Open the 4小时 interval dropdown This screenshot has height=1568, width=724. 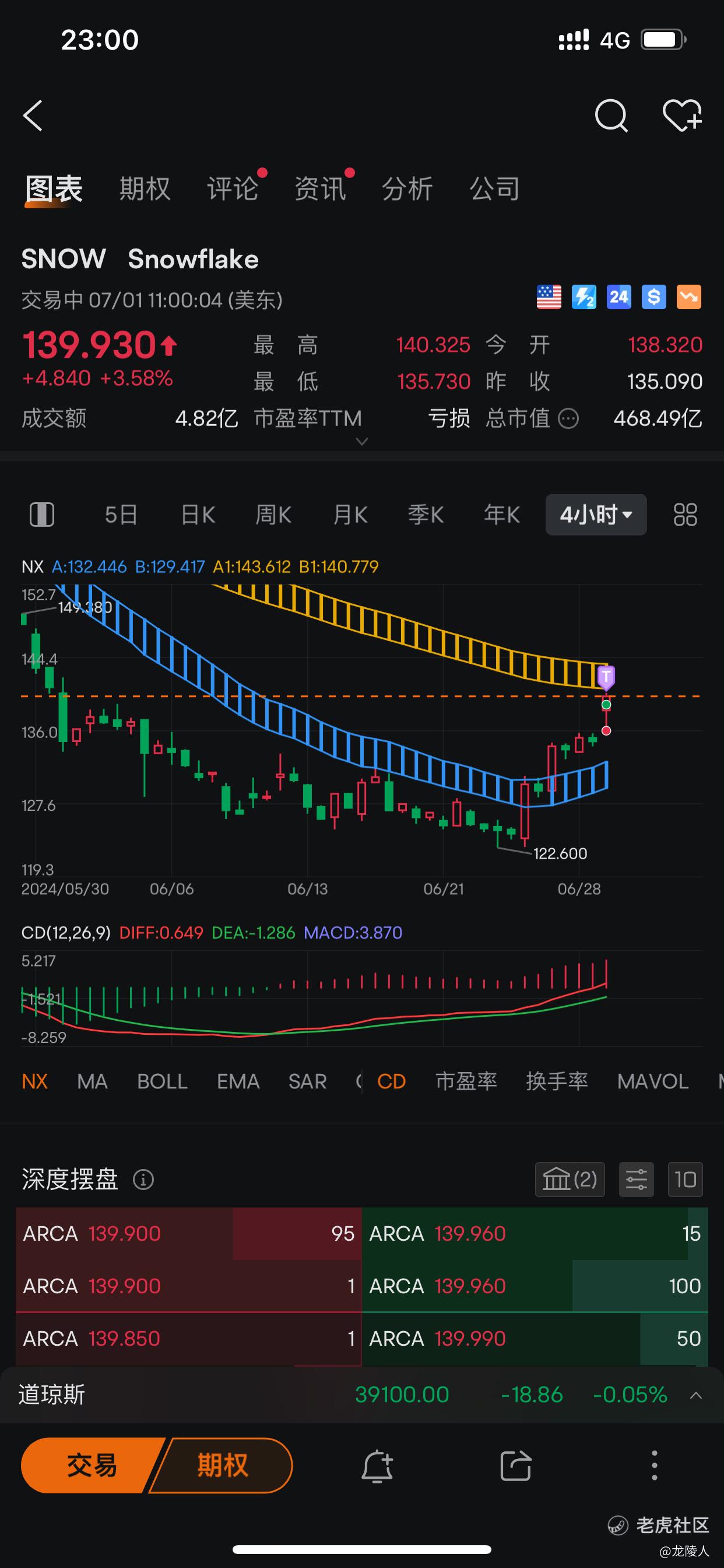pyautogui.click(x=596, y=514)
